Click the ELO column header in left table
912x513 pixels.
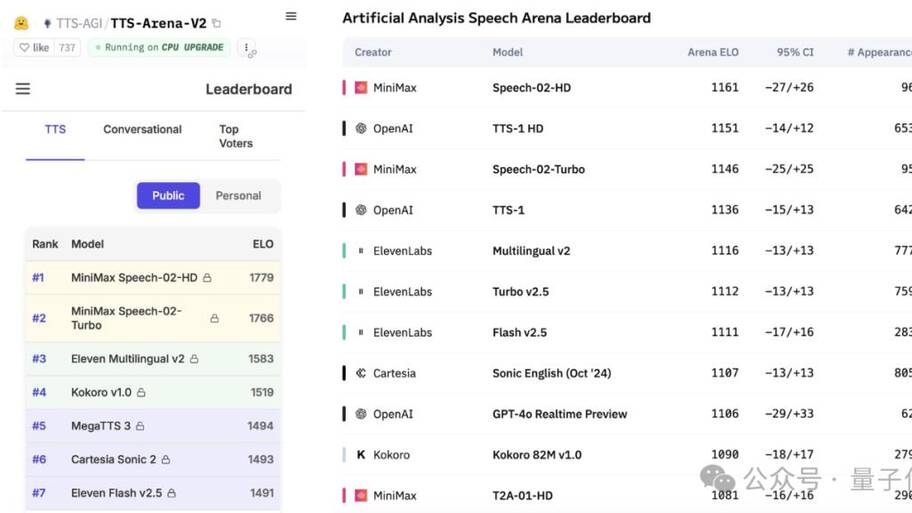coord(262,244)
